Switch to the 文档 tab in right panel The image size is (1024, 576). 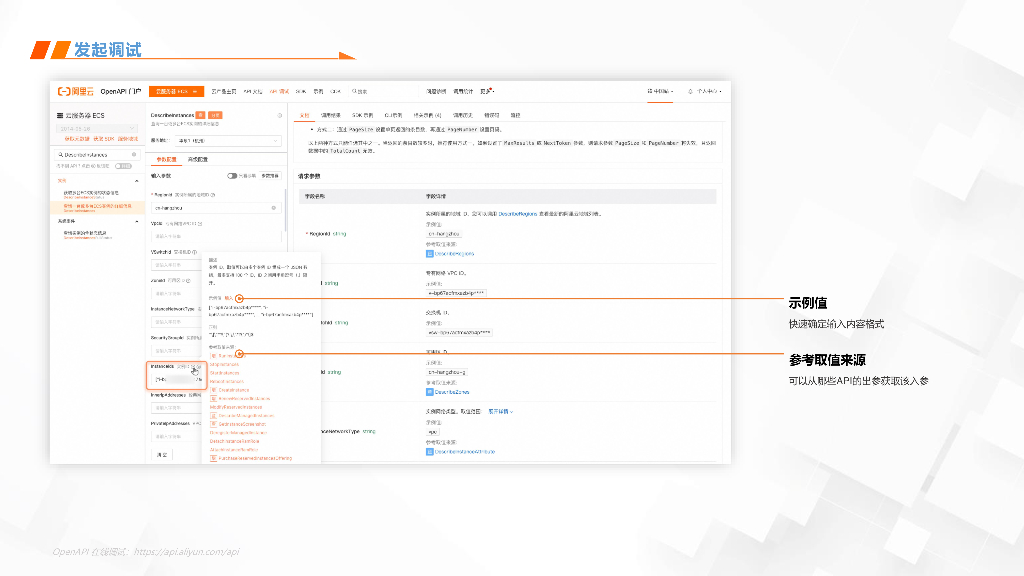pos(305,115)
